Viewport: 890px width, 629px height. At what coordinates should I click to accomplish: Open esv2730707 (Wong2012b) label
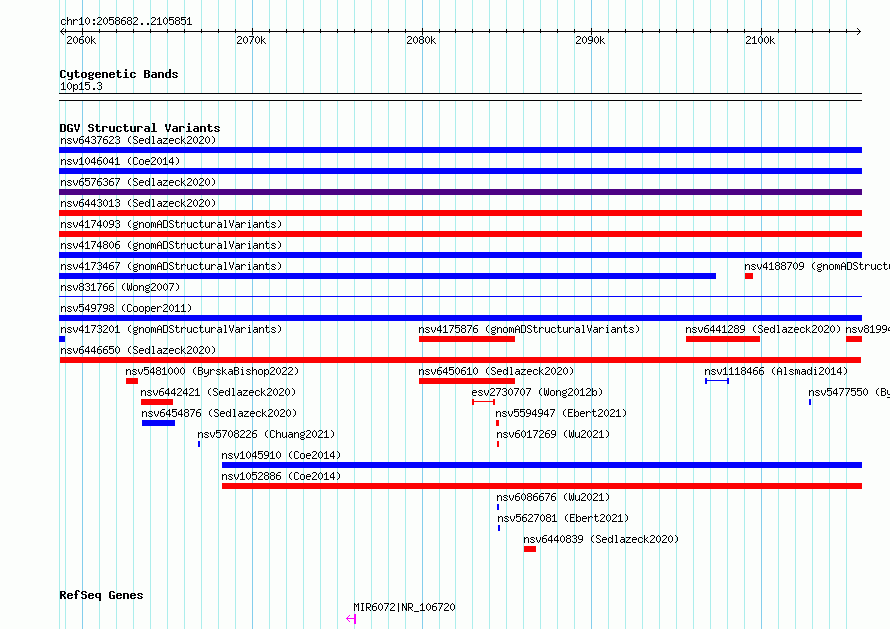[x=537, y=392]
